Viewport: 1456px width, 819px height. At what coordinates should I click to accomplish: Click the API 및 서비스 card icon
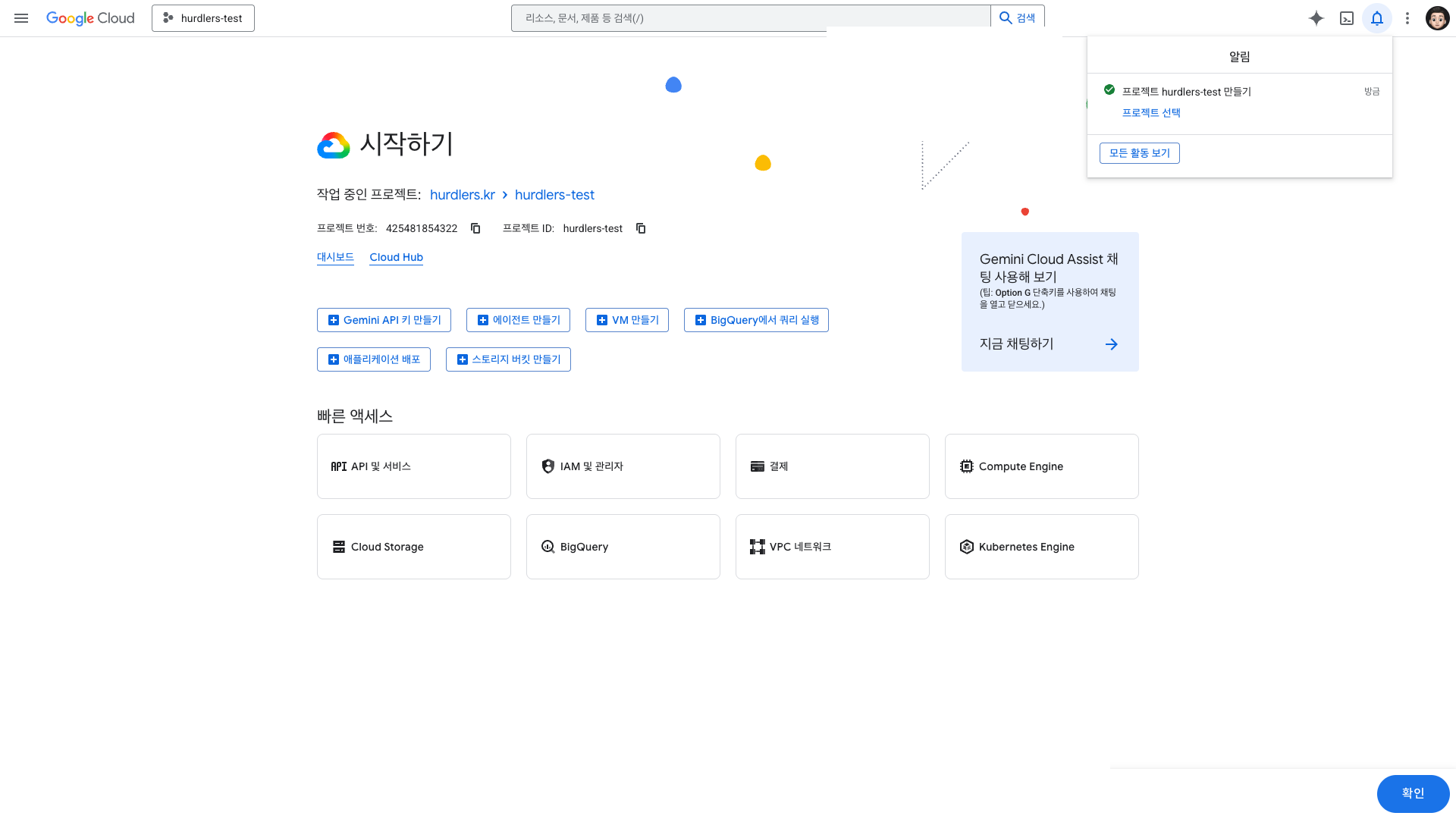338,466
